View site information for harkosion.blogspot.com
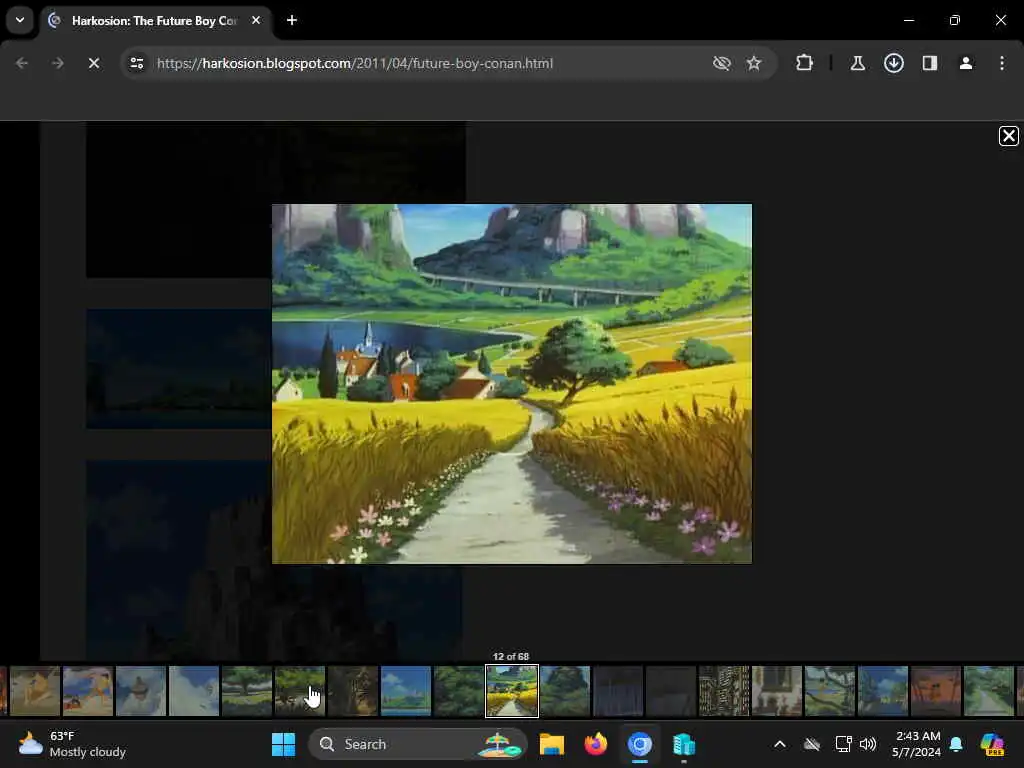The image size is (1024, 768). click(137, 63)
